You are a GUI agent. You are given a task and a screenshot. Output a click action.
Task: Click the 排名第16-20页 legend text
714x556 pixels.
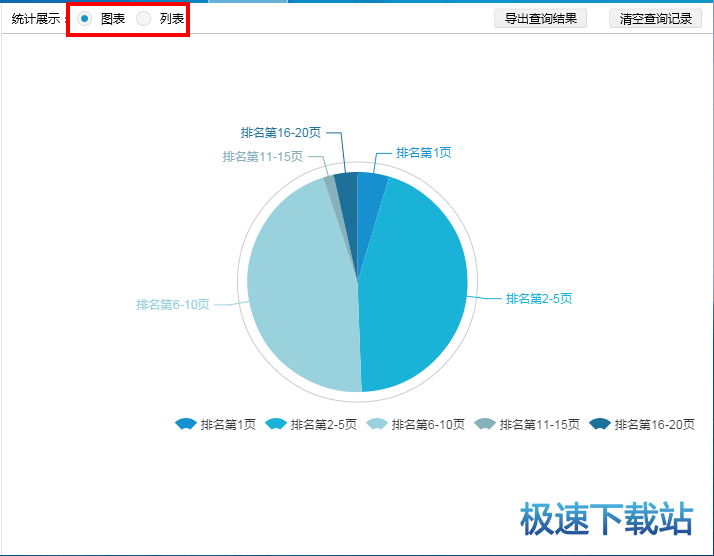pos(655,424)
